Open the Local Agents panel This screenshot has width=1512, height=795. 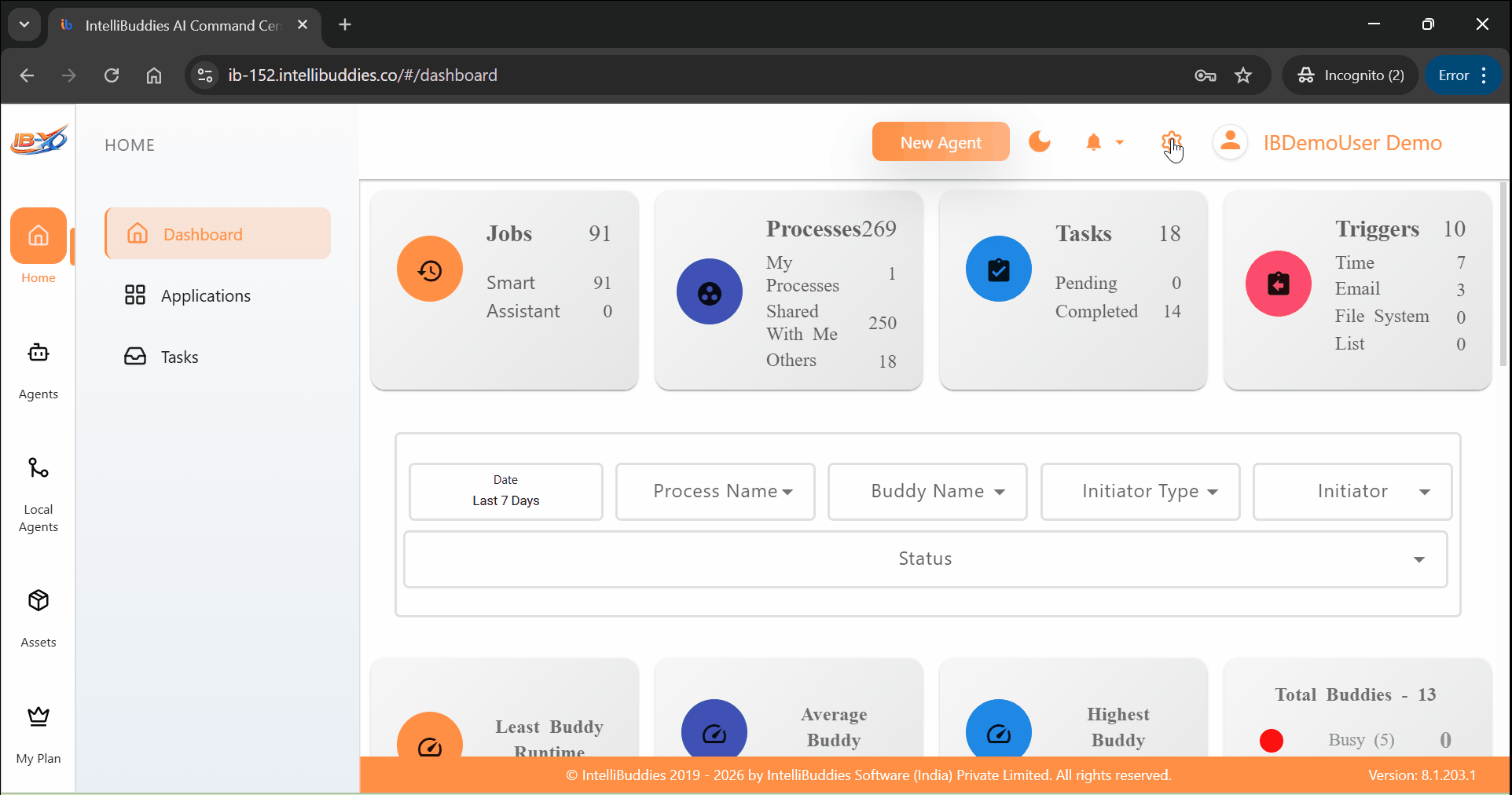click(38, 469)
